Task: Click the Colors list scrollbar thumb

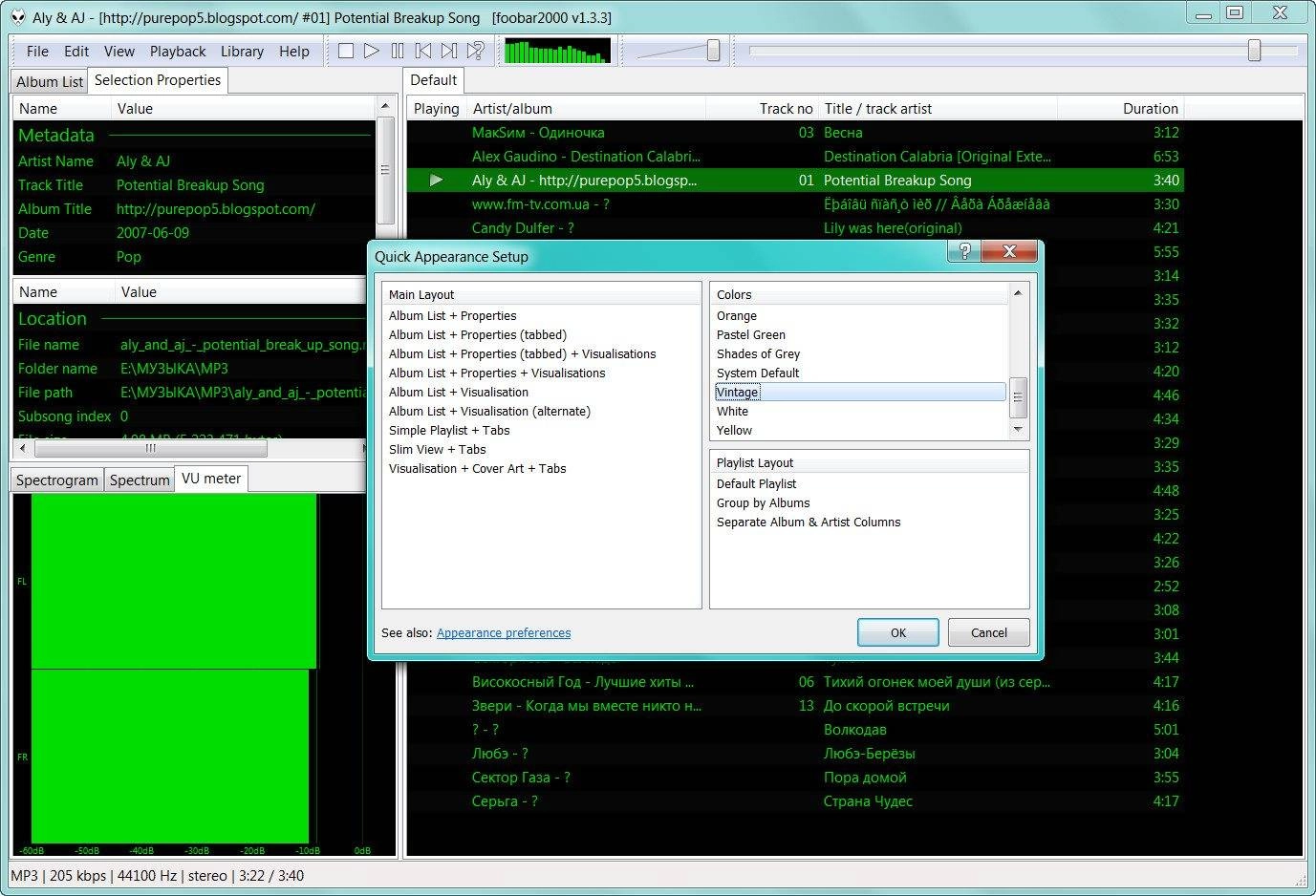Action: [1018, 396]
